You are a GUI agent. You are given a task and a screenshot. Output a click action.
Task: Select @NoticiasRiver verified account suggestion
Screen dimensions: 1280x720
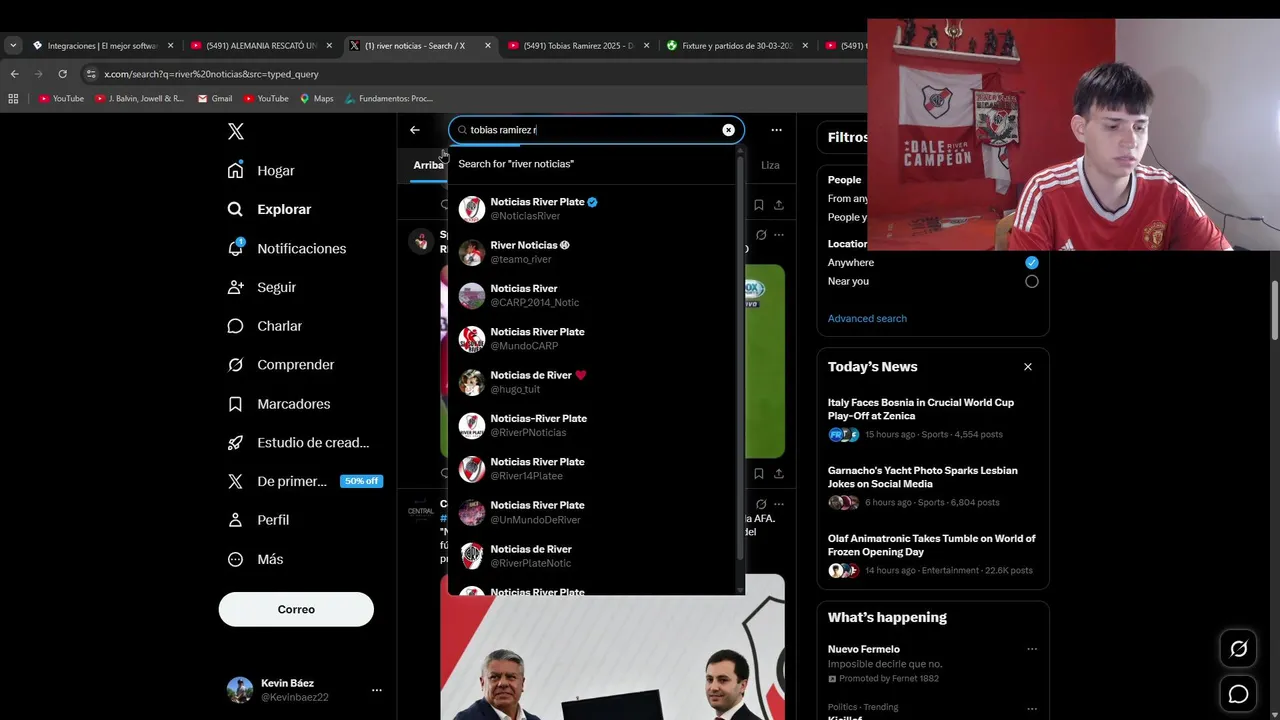592,209
